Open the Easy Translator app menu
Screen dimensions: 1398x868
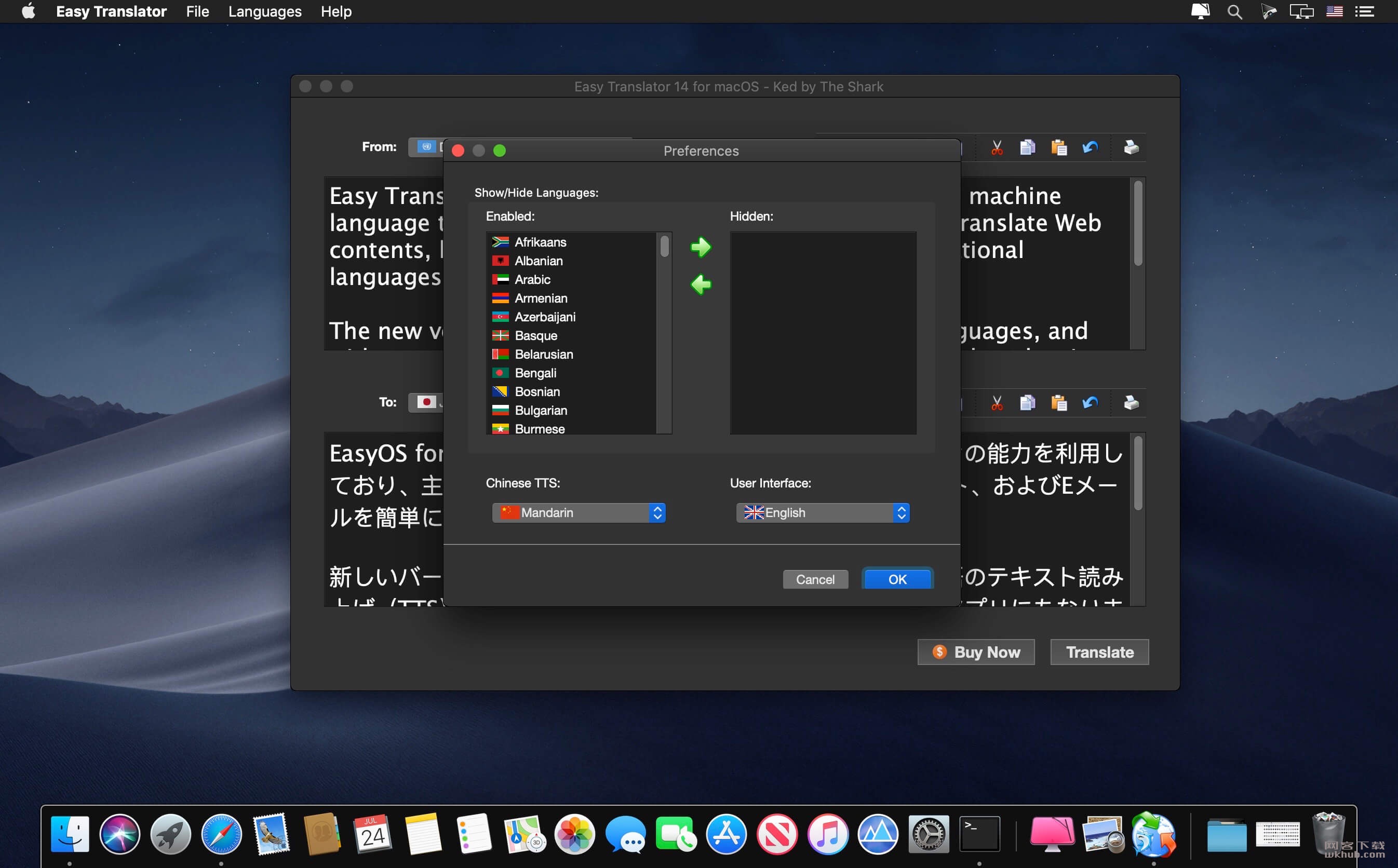(x=111, y=11)
